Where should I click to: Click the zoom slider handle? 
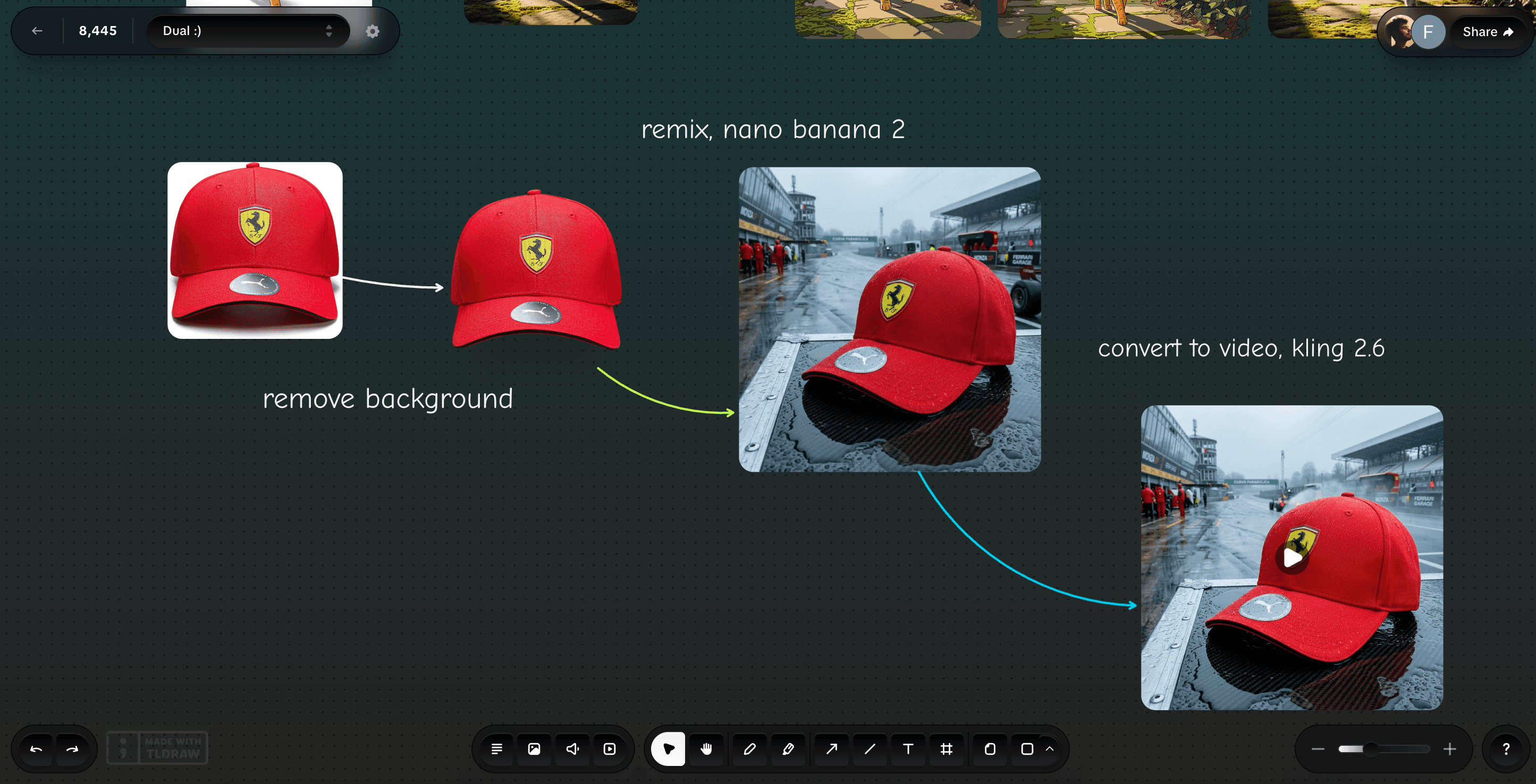1371,749
